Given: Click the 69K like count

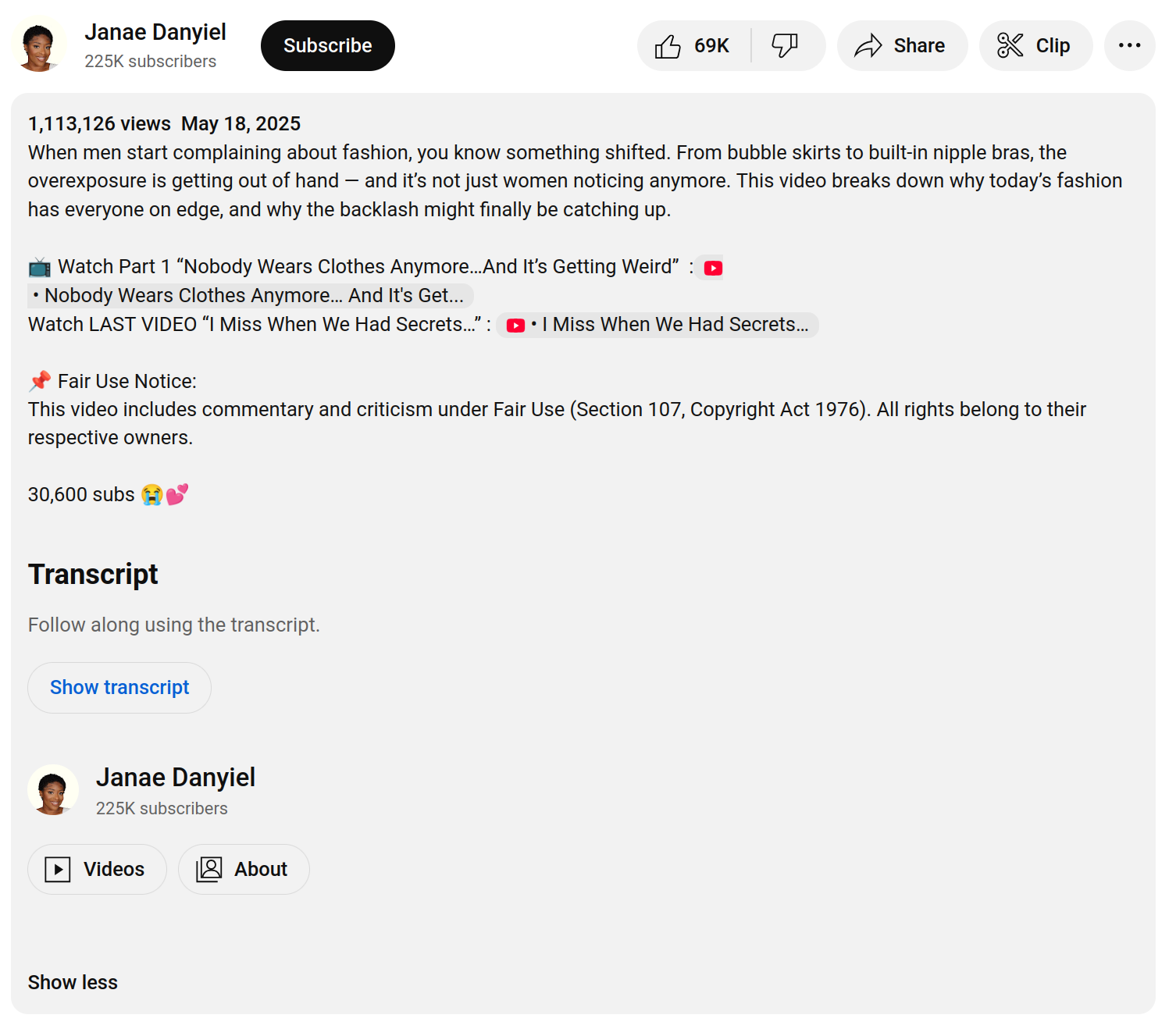Looking at the screenshot, I should point(711,46).
